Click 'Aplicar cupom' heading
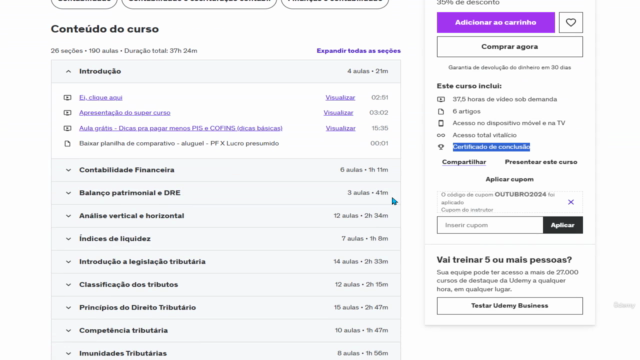 pyautogui.click(x=509, y=179)
